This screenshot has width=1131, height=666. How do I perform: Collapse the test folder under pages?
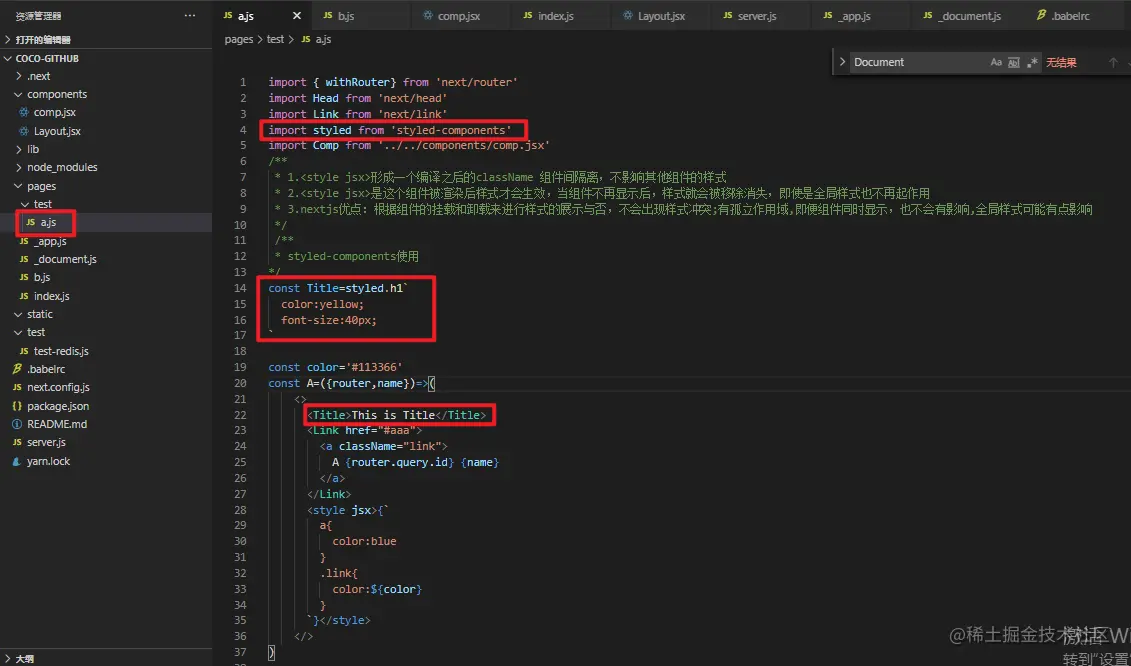107,204
